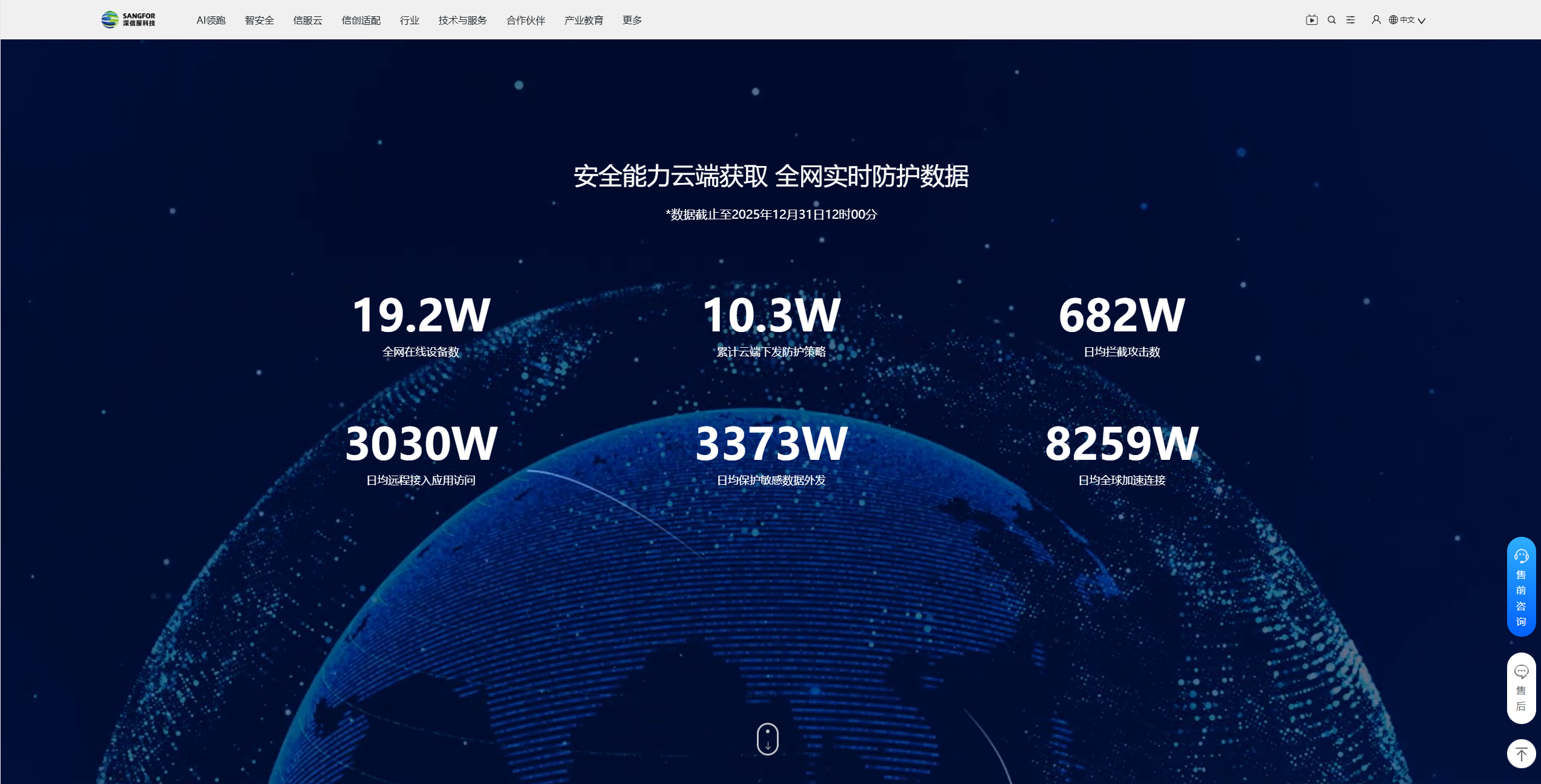Go to 行业 navigation item

coord(409,20)
